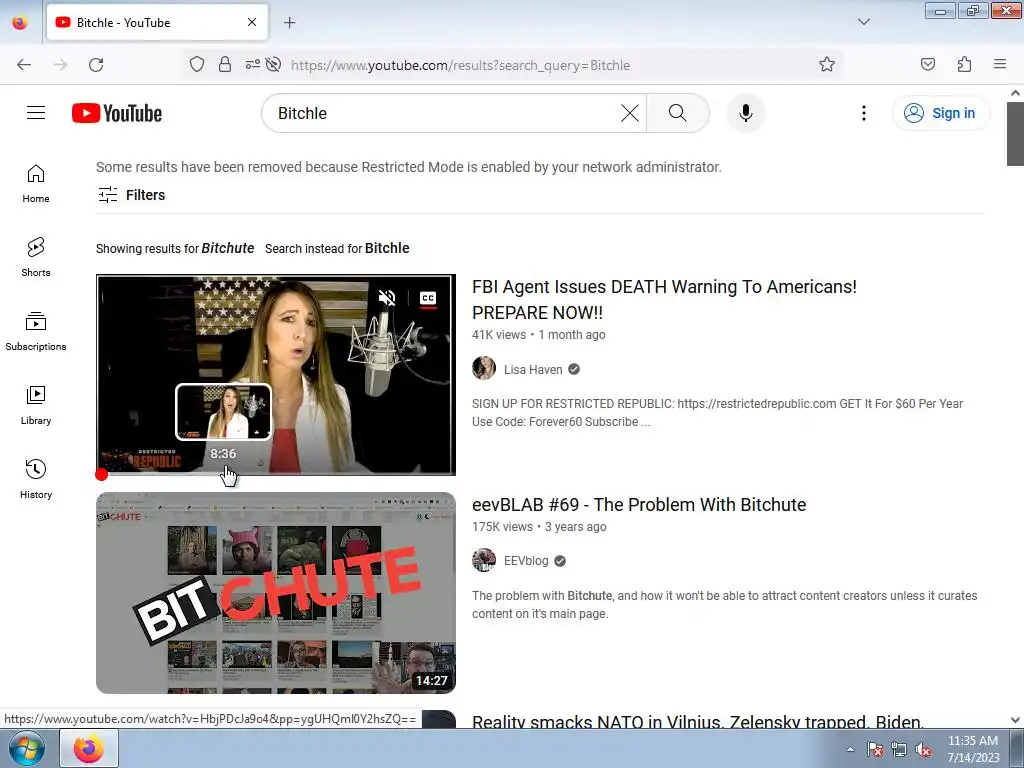Image resolution: width=1024 pixels, height=768 pixels.
Task: Click the Bitchute corrected results link
Action: tap(227, 248)
